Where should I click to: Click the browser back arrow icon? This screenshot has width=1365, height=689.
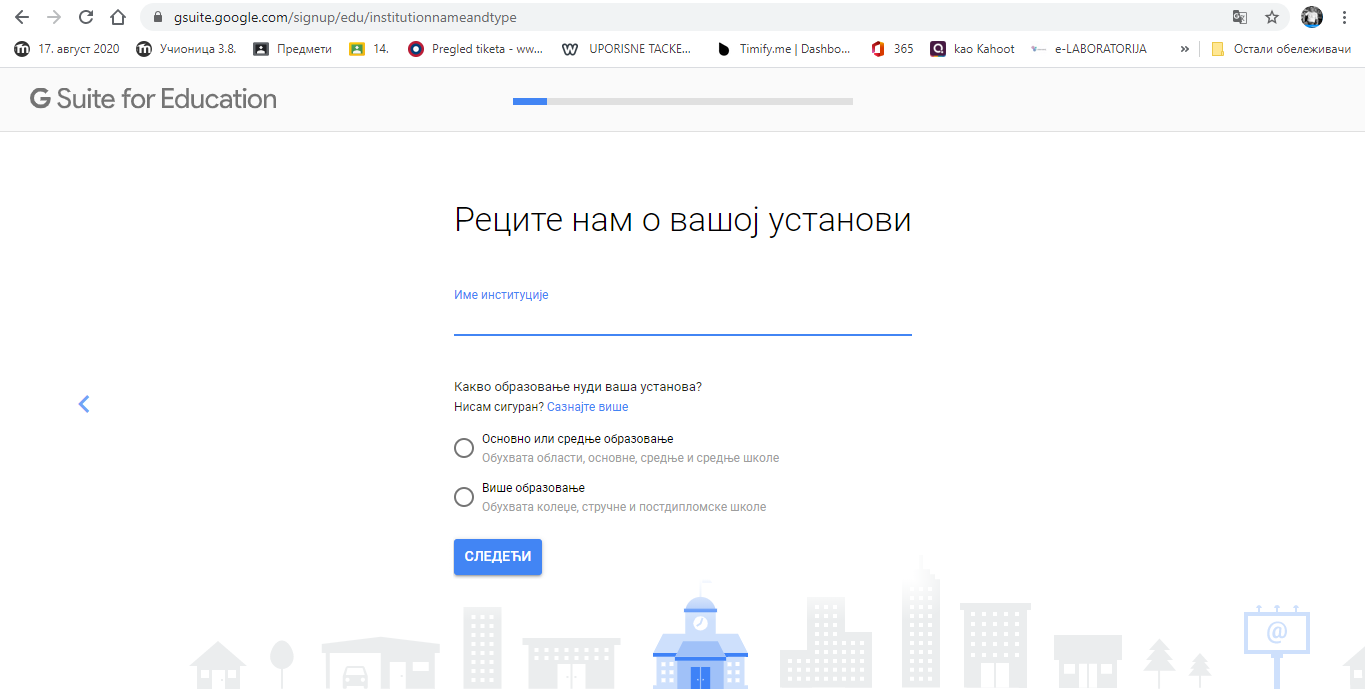point(22,17)
